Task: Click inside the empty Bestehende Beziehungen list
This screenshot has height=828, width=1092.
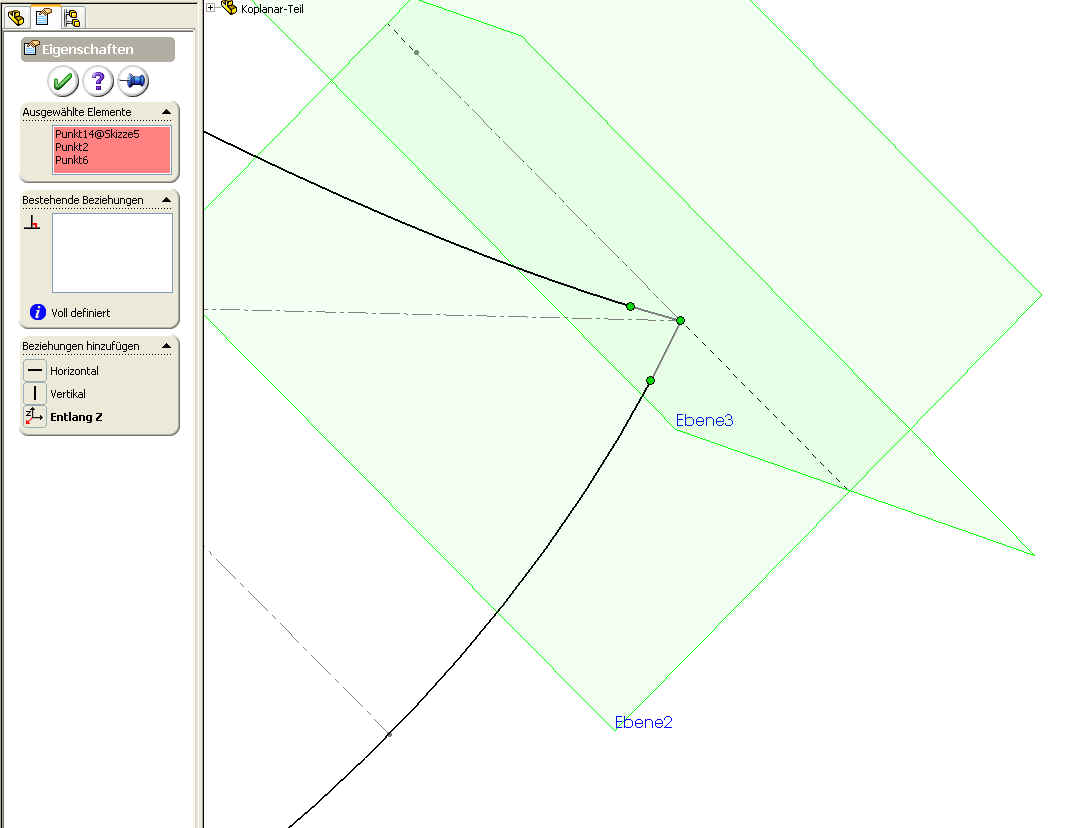Action: [x=112, y=253]
